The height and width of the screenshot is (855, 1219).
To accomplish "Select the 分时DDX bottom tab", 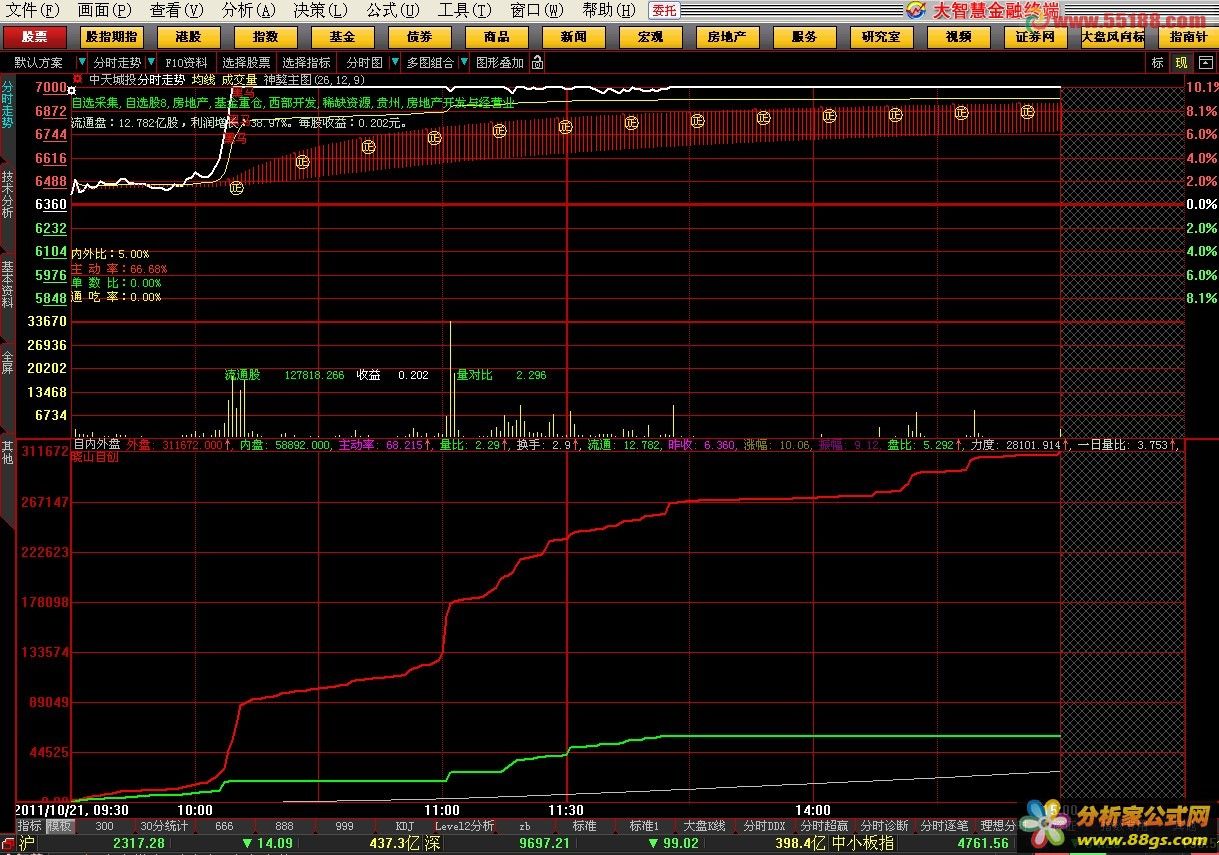I will pyautogui.click(x=765, y=826).
